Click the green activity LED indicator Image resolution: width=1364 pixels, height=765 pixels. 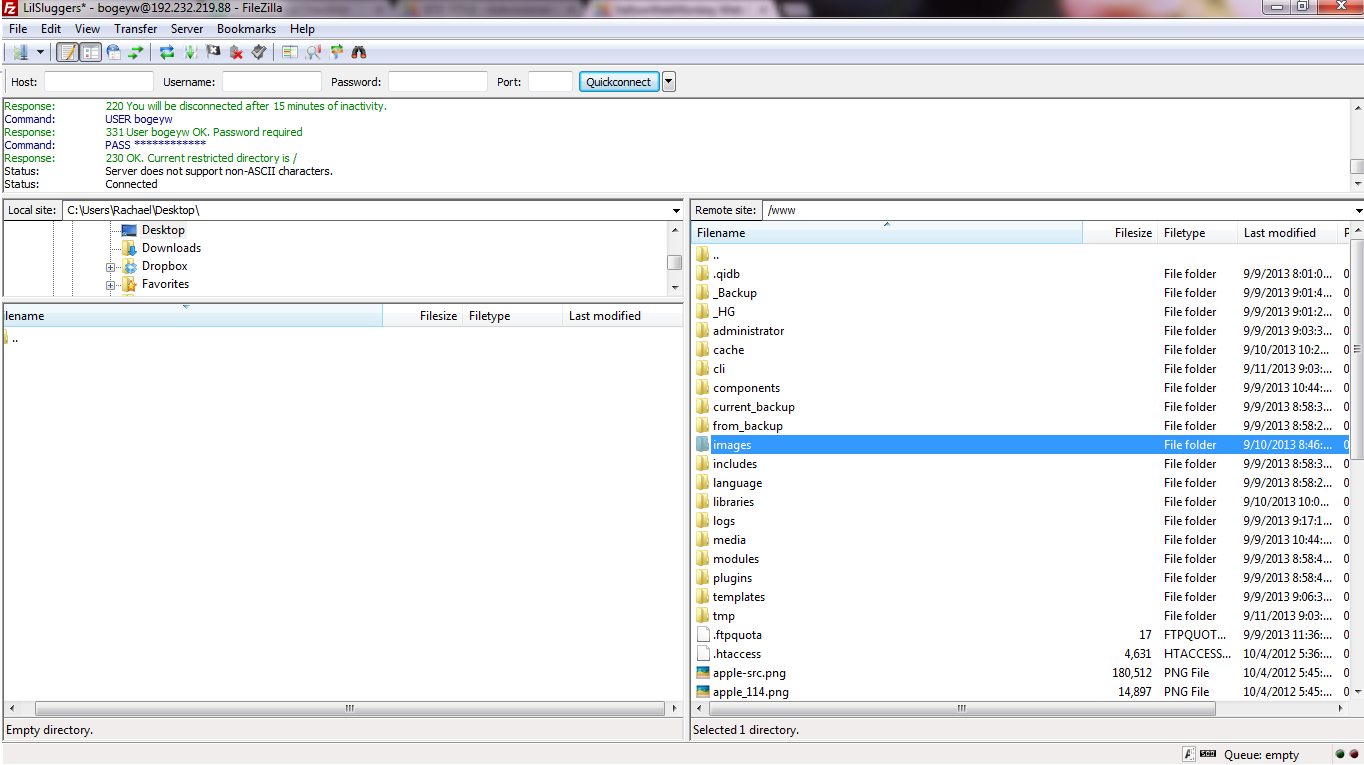coord(1340,755)
